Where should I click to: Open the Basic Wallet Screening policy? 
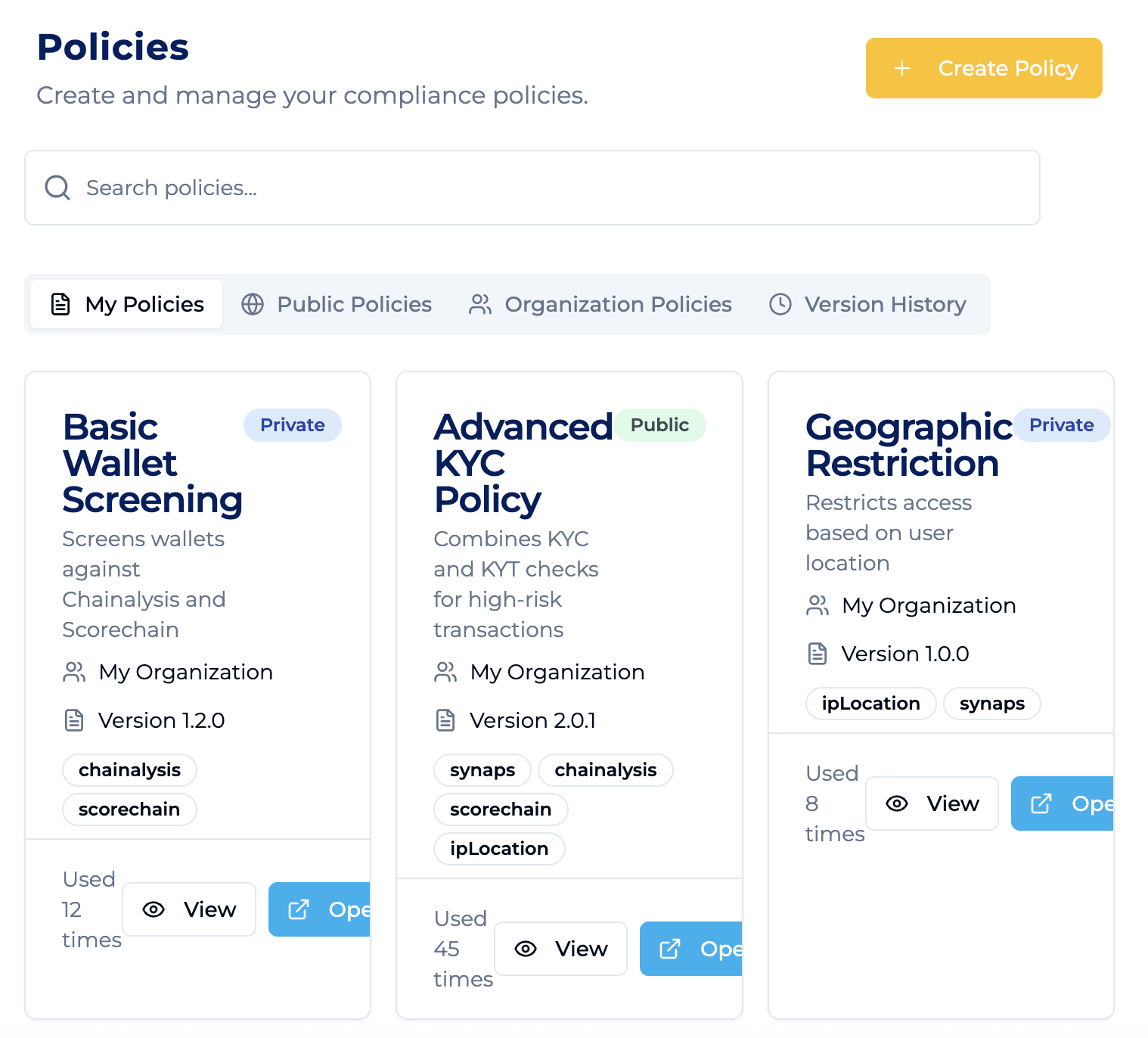click(320, 909)
